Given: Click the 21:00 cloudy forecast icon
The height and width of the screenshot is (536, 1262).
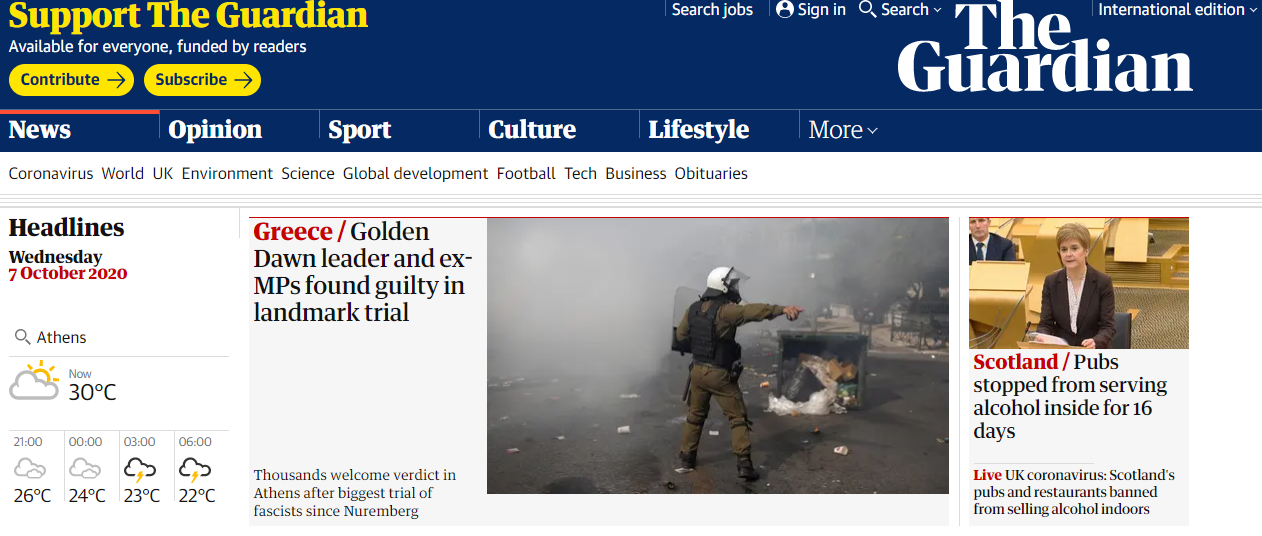Looking at the screenshot, I should click(x=30, y=468).
